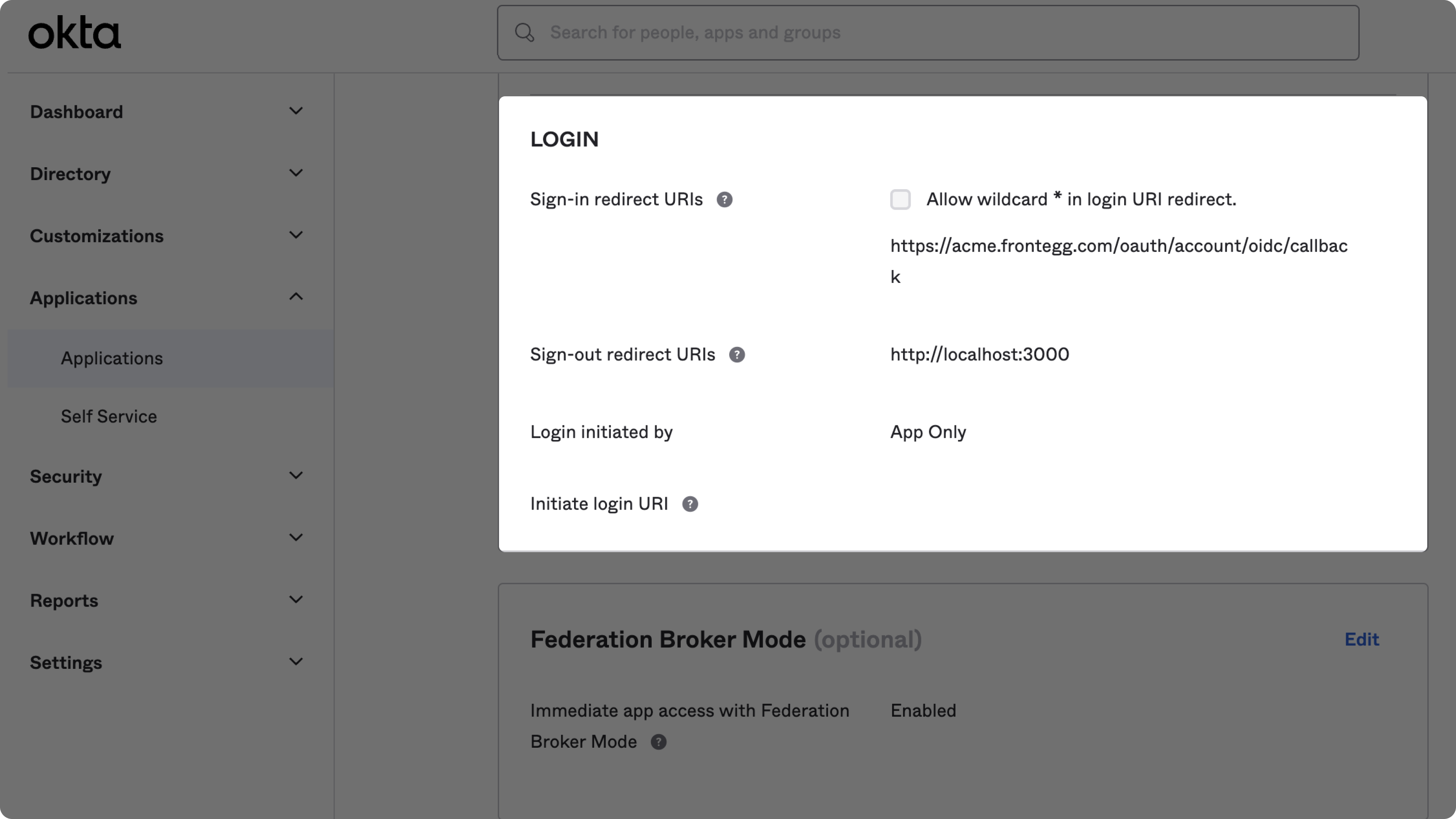The image size is (1456, 819).
Task: Open the Workflow sidebar menu
Action: click(72, 539)
